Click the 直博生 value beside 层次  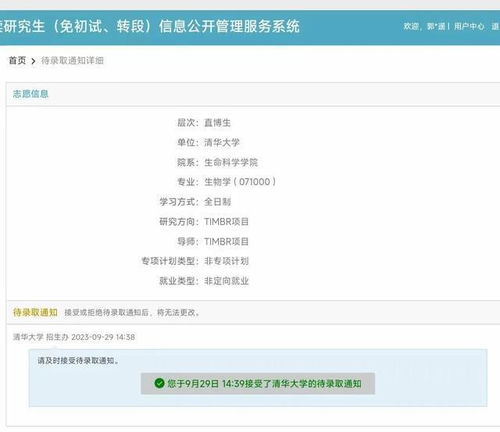(x=217, y=123)
